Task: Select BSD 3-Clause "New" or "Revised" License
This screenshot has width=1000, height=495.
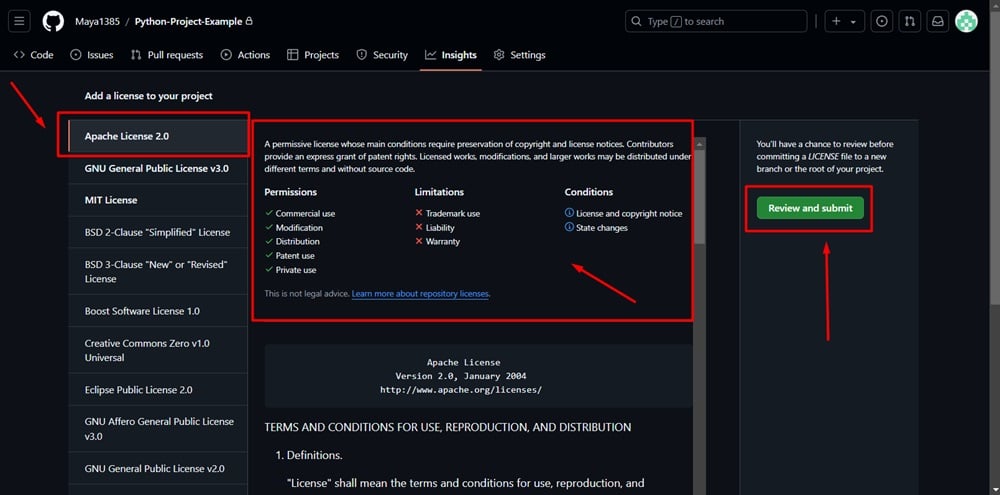Action: (158, 271)
